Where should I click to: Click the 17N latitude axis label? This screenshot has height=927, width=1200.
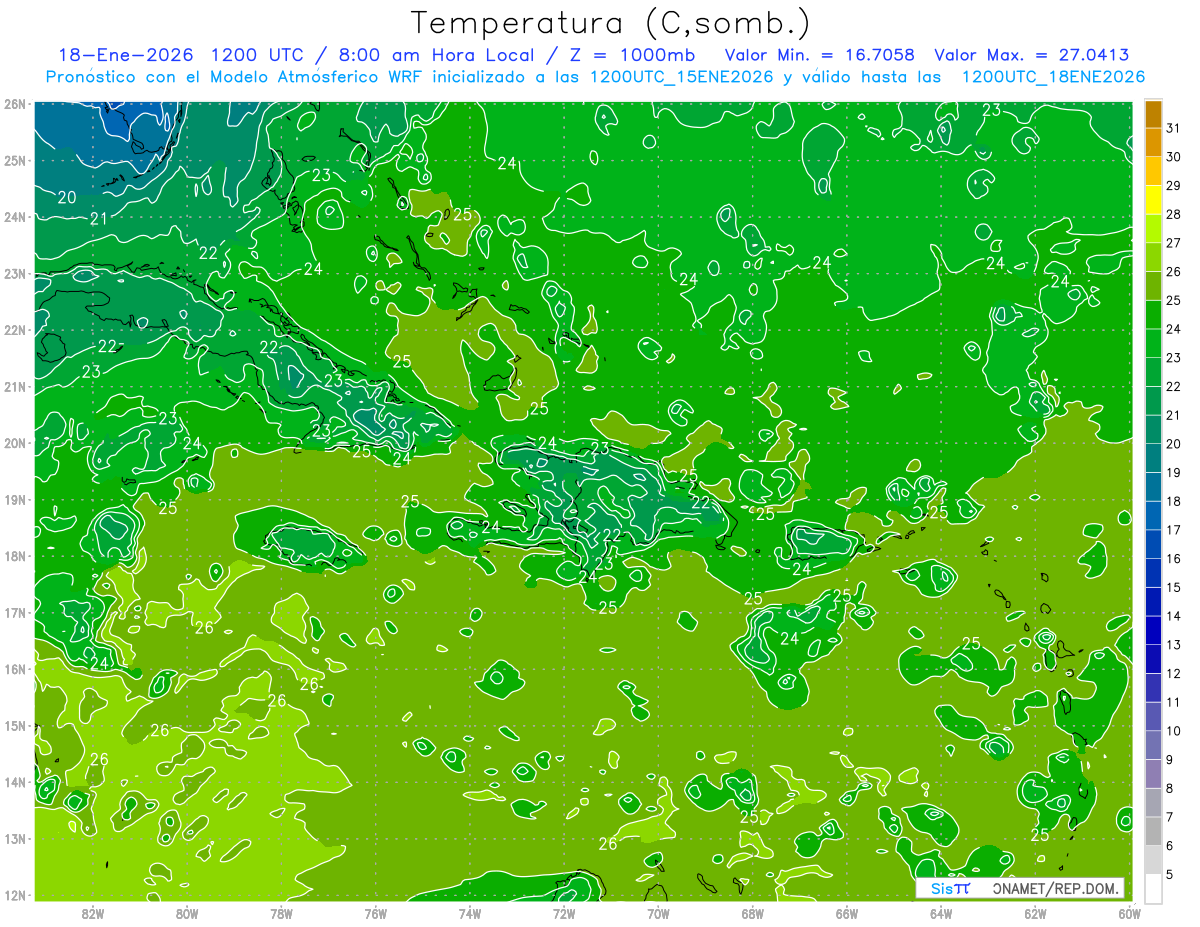[14, 612]
